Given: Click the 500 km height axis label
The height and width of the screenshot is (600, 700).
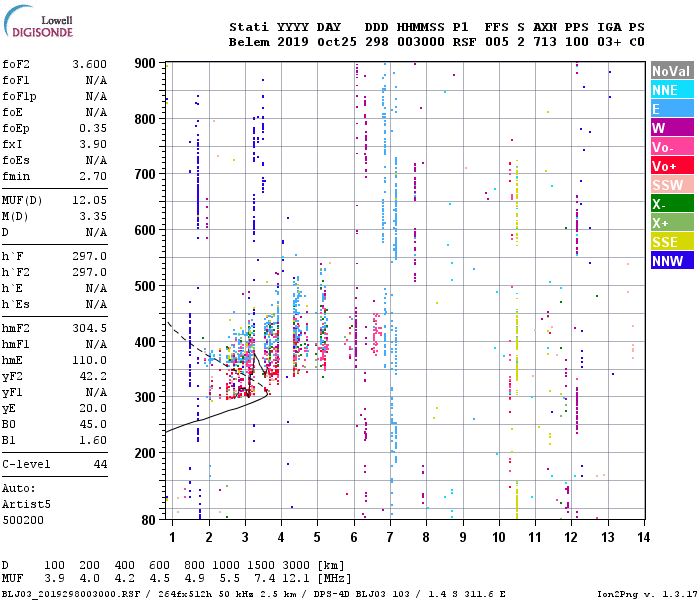Looking at the screenshot, I should coord(145,286).
